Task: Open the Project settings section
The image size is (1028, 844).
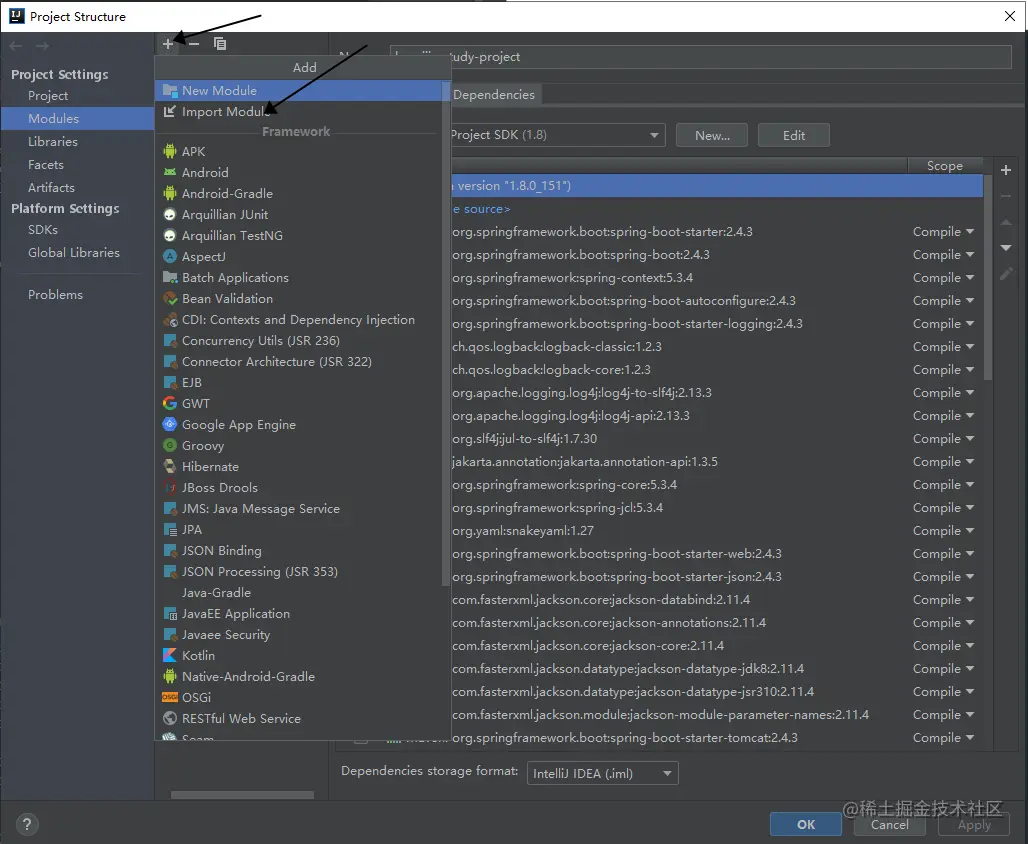Action: [77, 96]
